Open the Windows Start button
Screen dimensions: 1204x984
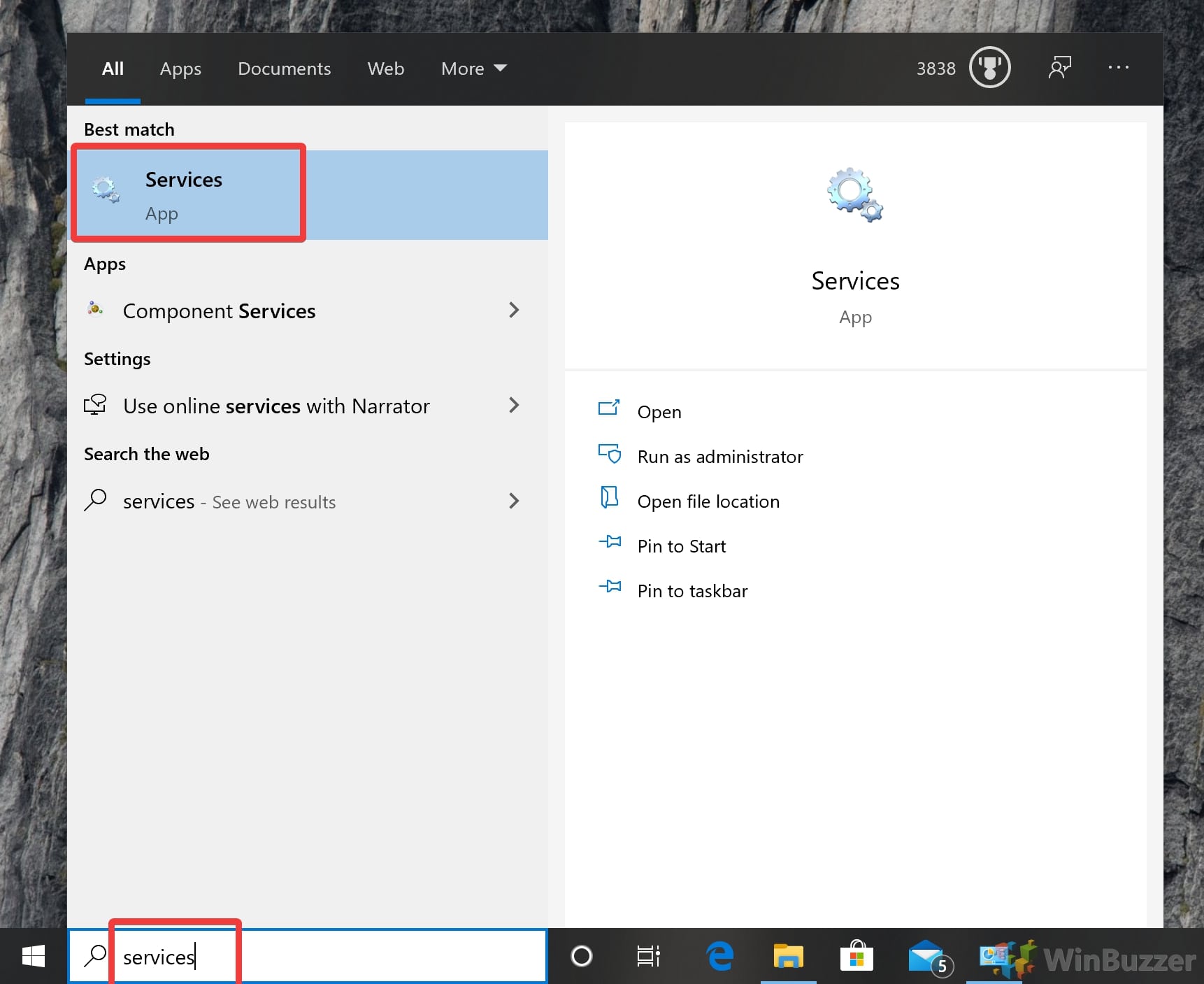point(33,956)
